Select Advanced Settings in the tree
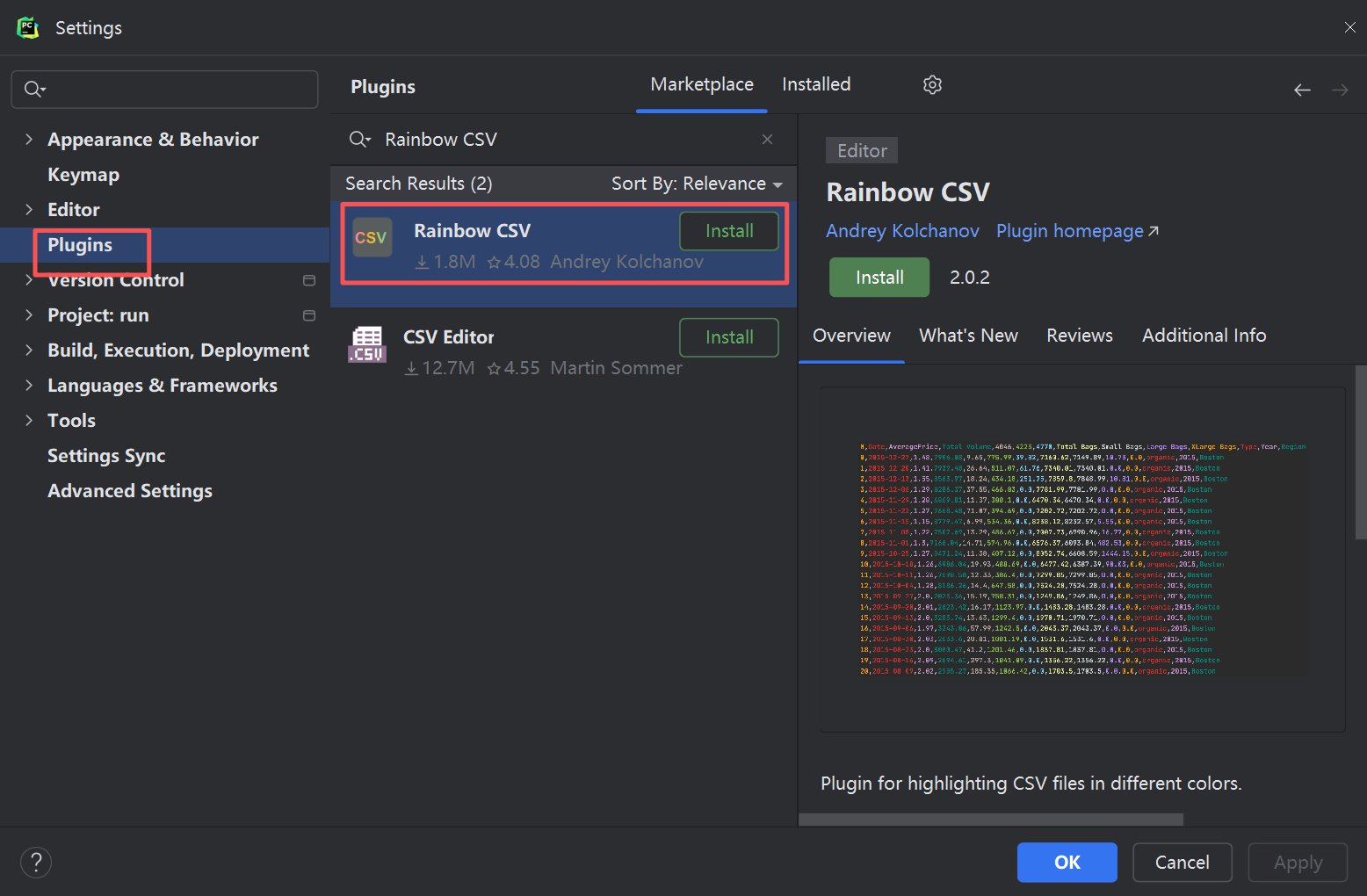The width and height of the screenshot is (1367, 896). (130, 491)
